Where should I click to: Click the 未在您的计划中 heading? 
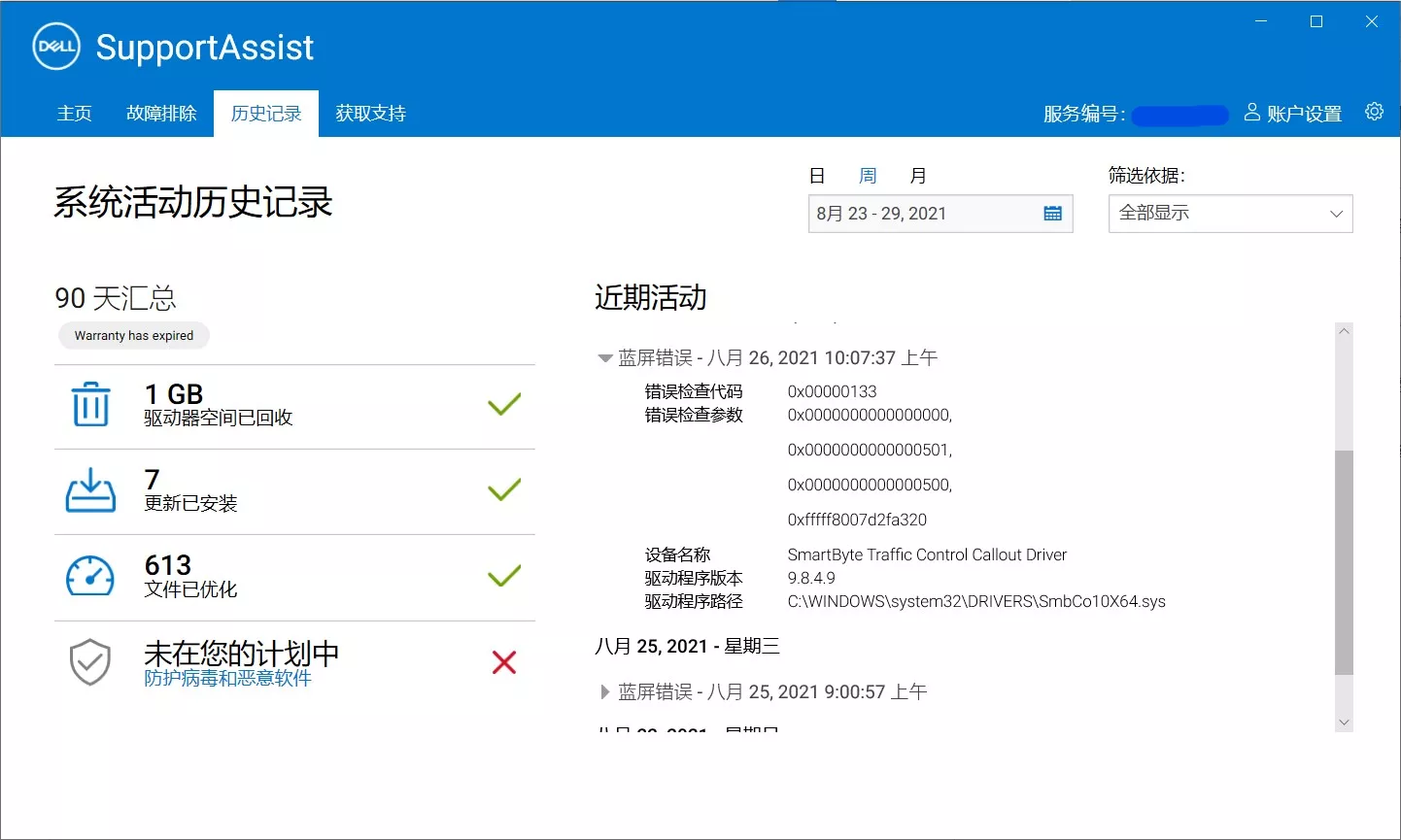coord(241,653)
